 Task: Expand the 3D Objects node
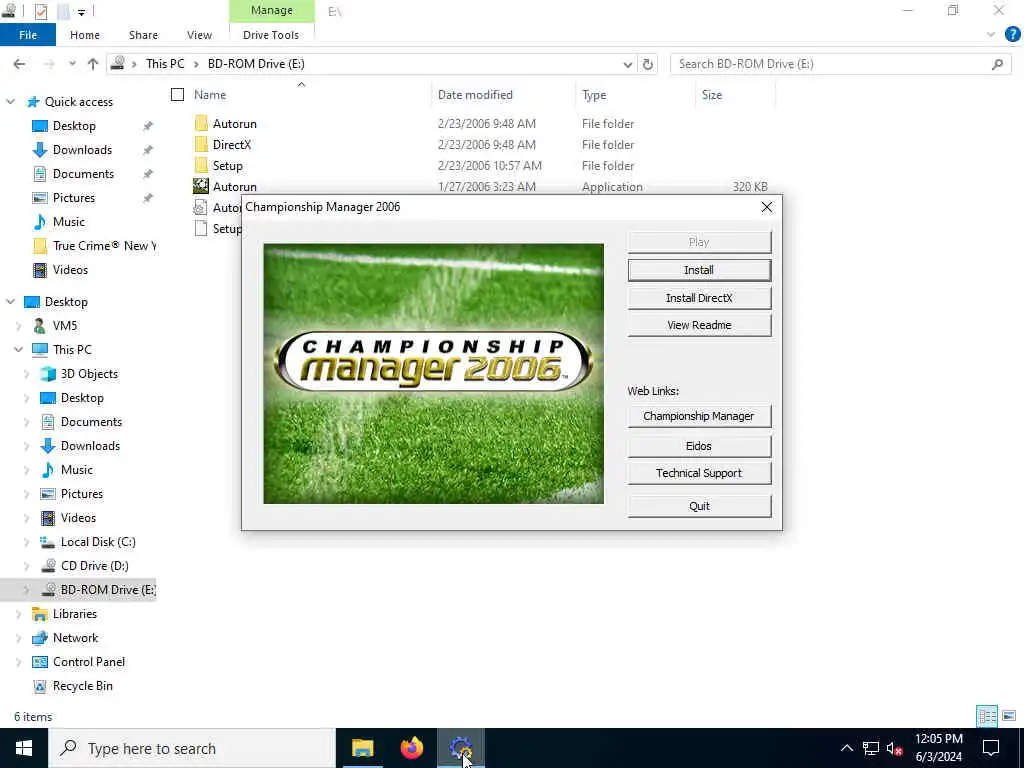(27, 374)
